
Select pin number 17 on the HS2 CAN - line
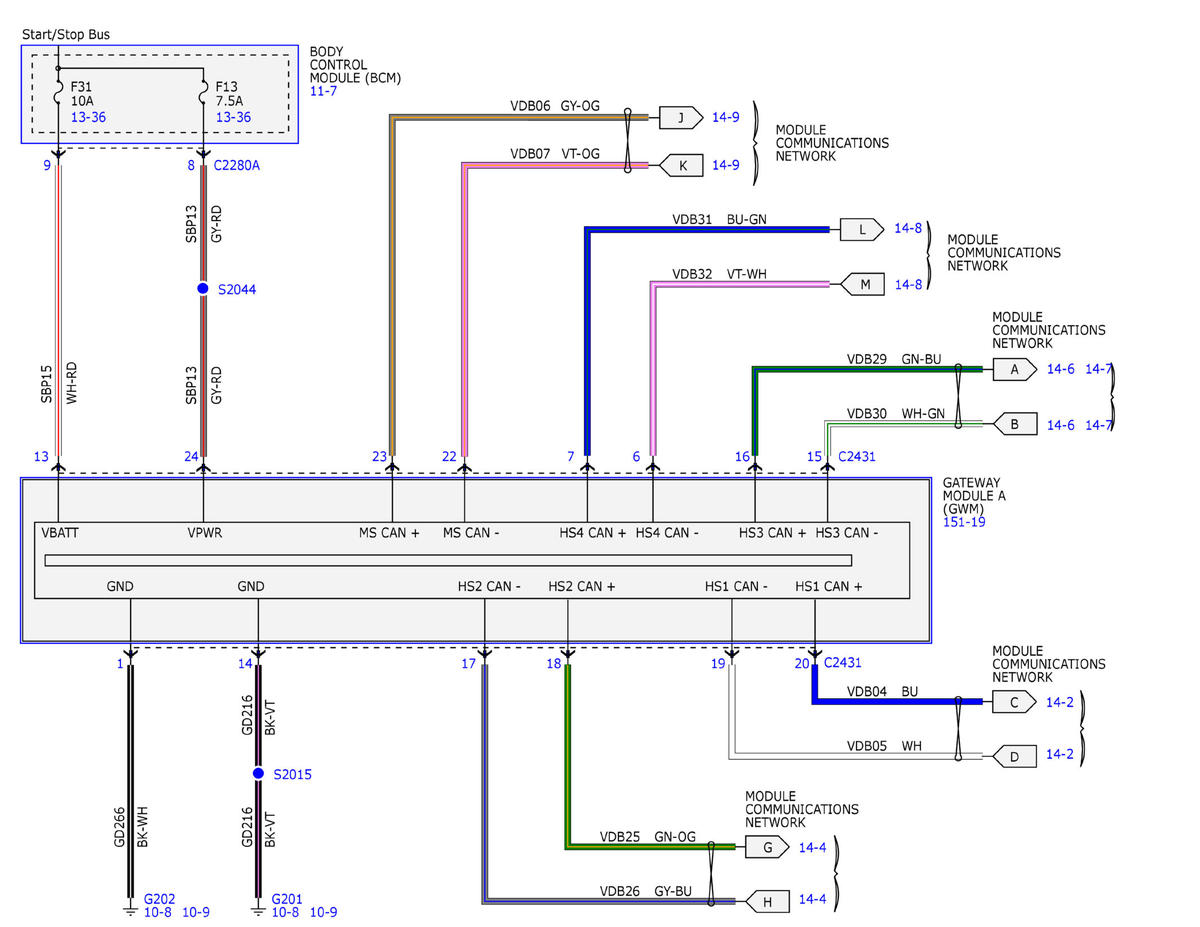coord(469,662)
